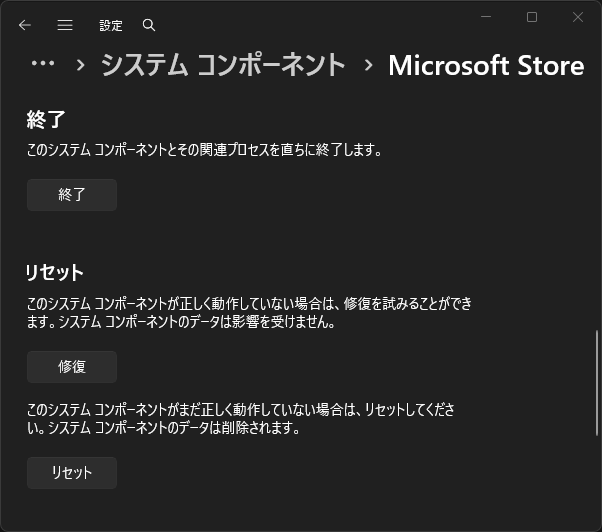Open the hamburger navigation menu
602x532 pixels.
pos(65,25)
